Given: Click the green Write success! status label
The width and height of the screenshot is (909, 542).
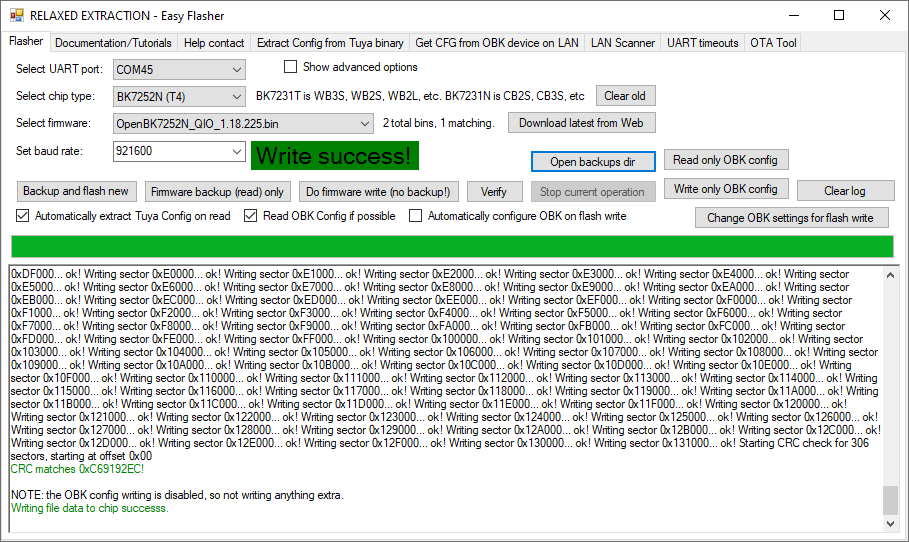Looking at the screenshot, I should tap(334, 156).
